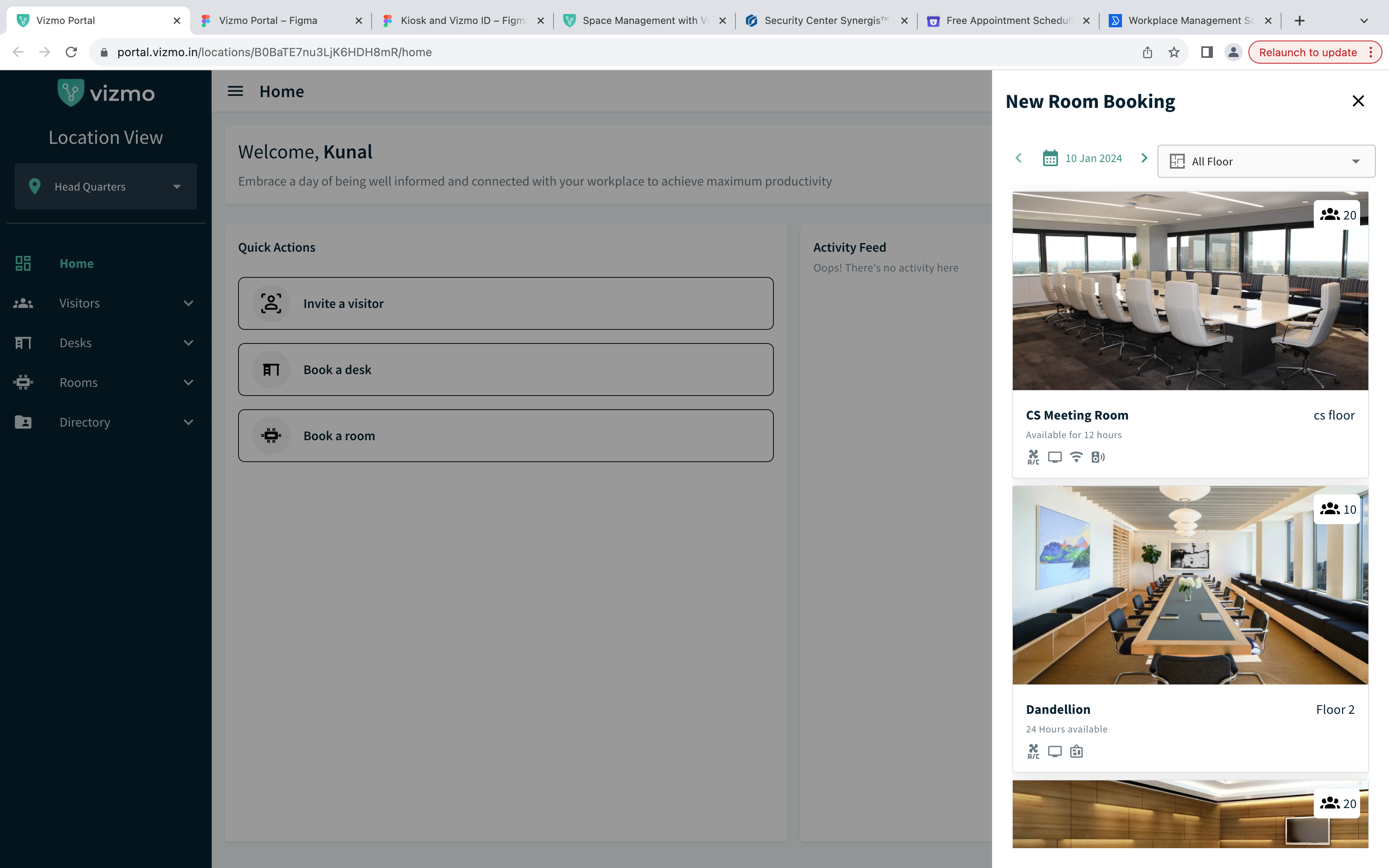Open the calendar date picker icon
This screenshot has width=1389, height=868.
(1050, 158)
